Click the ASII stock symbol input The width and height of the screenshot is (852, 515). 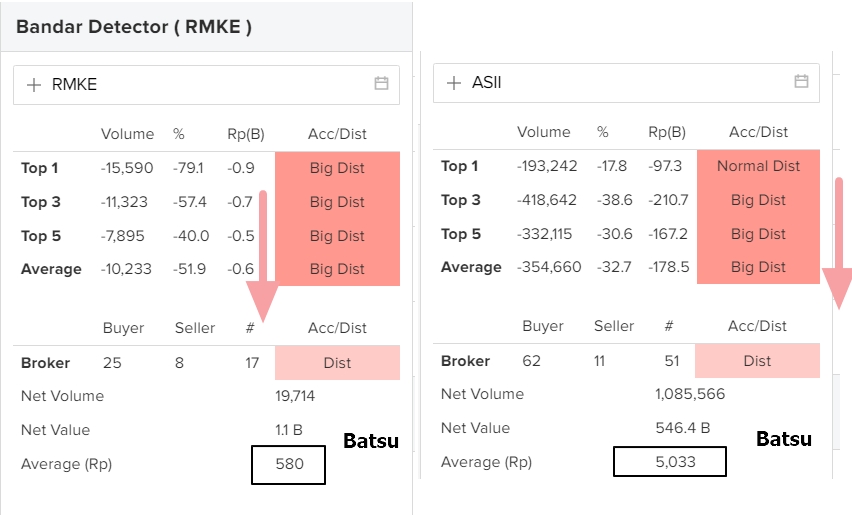click(x=620, y=83)
